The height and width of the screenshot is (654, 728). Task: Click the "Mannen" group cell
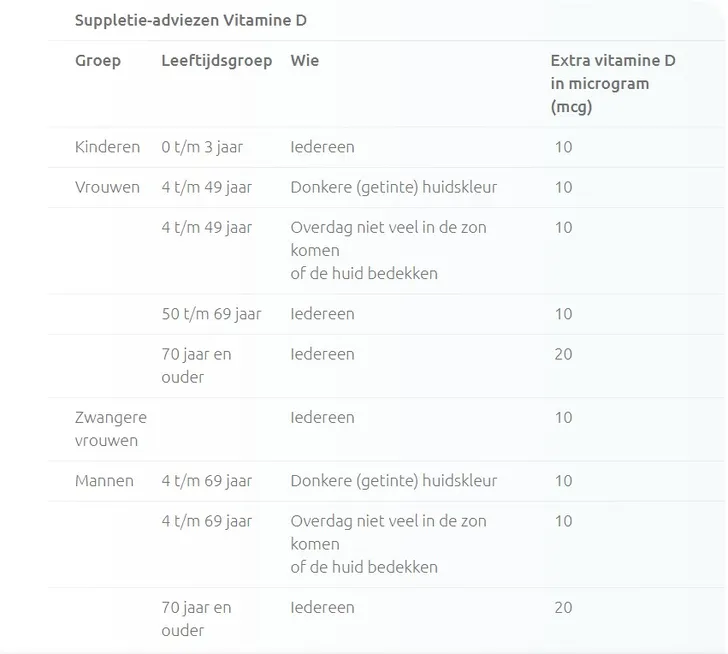104,481
